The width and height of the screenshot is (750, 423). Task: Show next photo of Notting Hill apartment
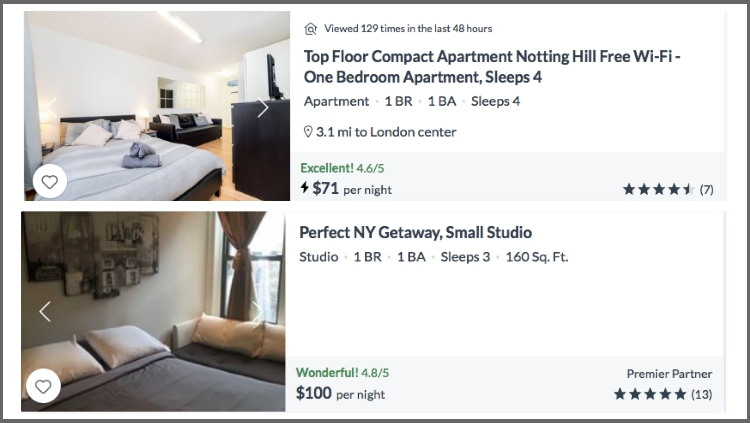tap(263, 108)
